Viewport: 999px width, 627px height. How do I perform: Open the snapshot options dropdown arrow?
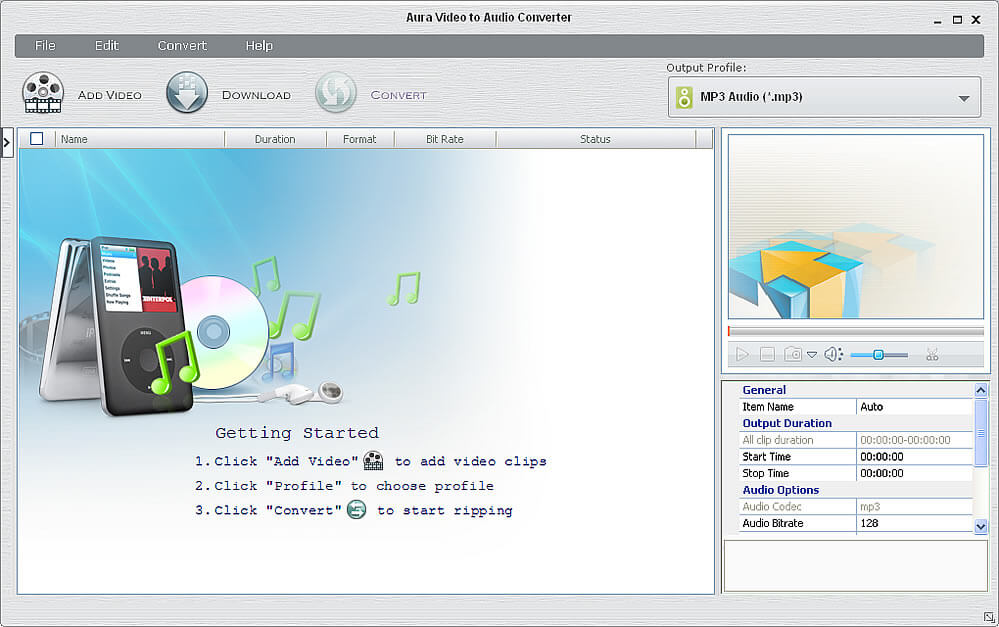pyautogui.click(x=812, y=355)
